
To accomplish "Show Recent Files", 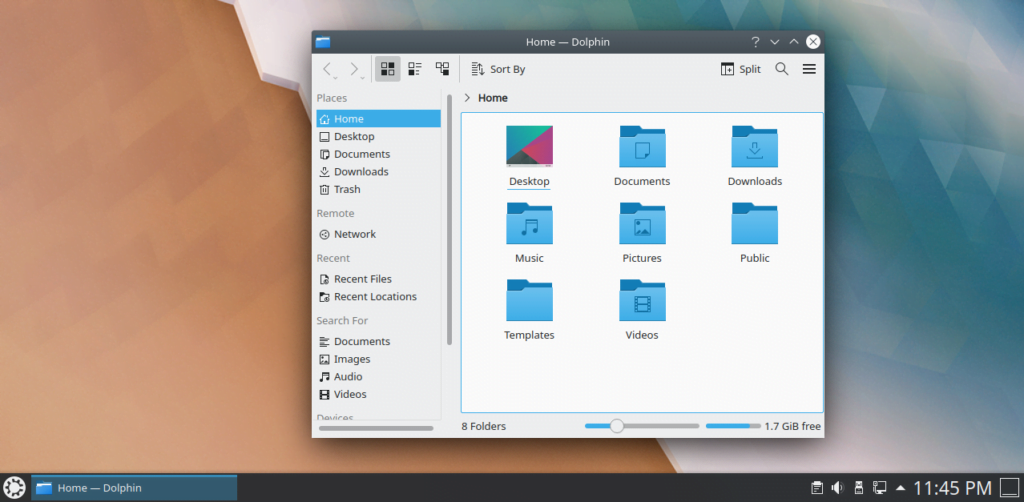I will click(x=379, y=279).
